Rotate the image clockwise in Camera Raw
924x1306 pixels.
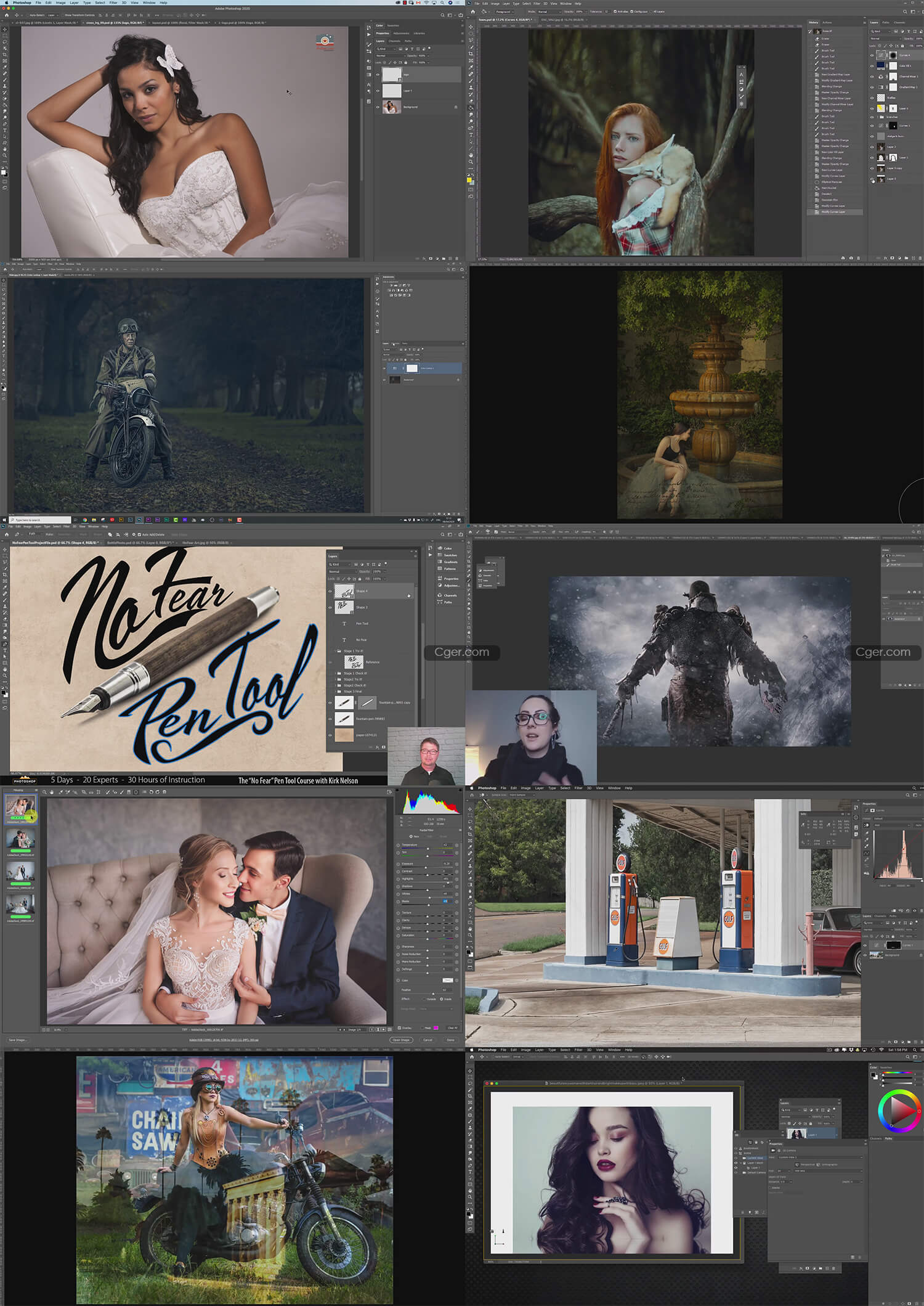[158, 792]
